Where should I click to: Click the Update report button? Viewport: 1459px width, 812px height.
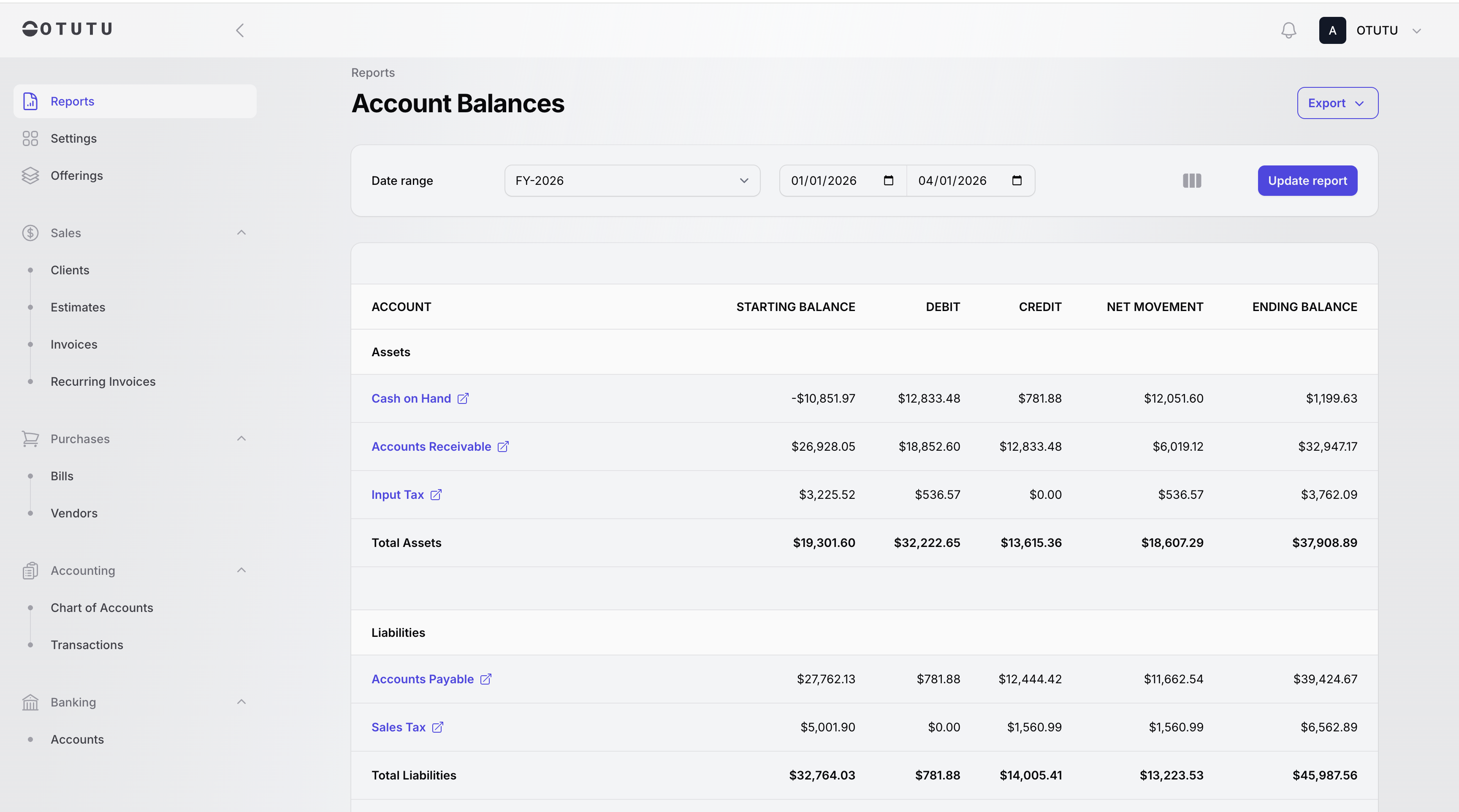click(x=1307, y=181)
